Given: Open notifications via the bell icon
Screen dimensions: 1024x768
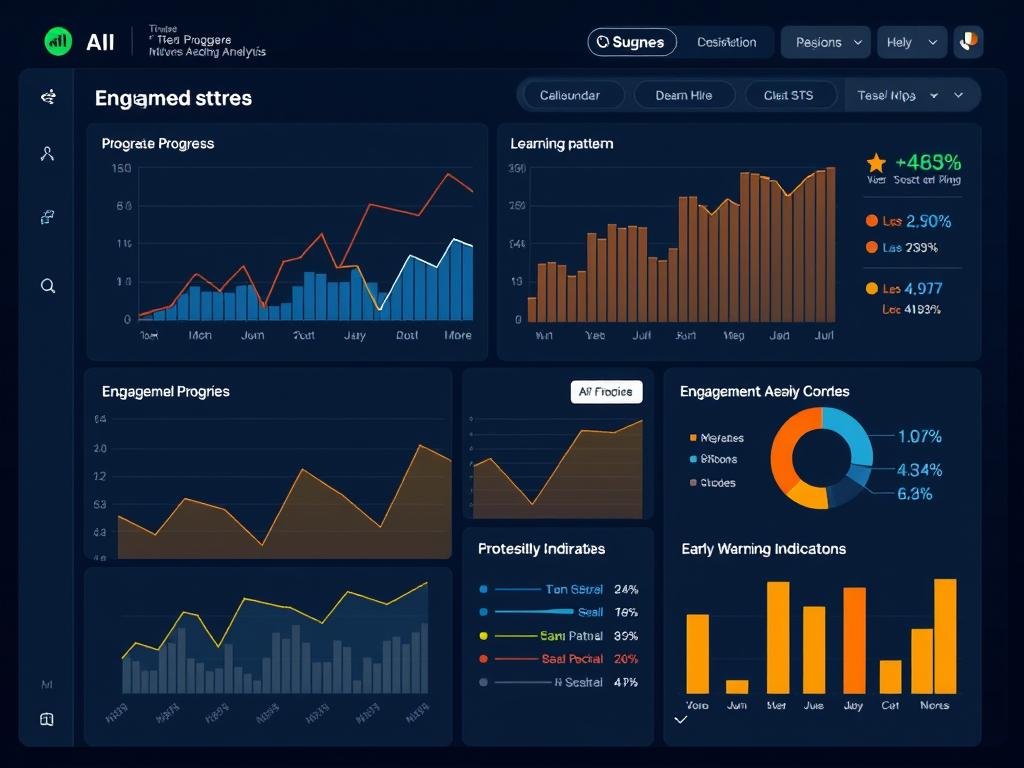Looking at the screenshot, I should pos(967,41).
